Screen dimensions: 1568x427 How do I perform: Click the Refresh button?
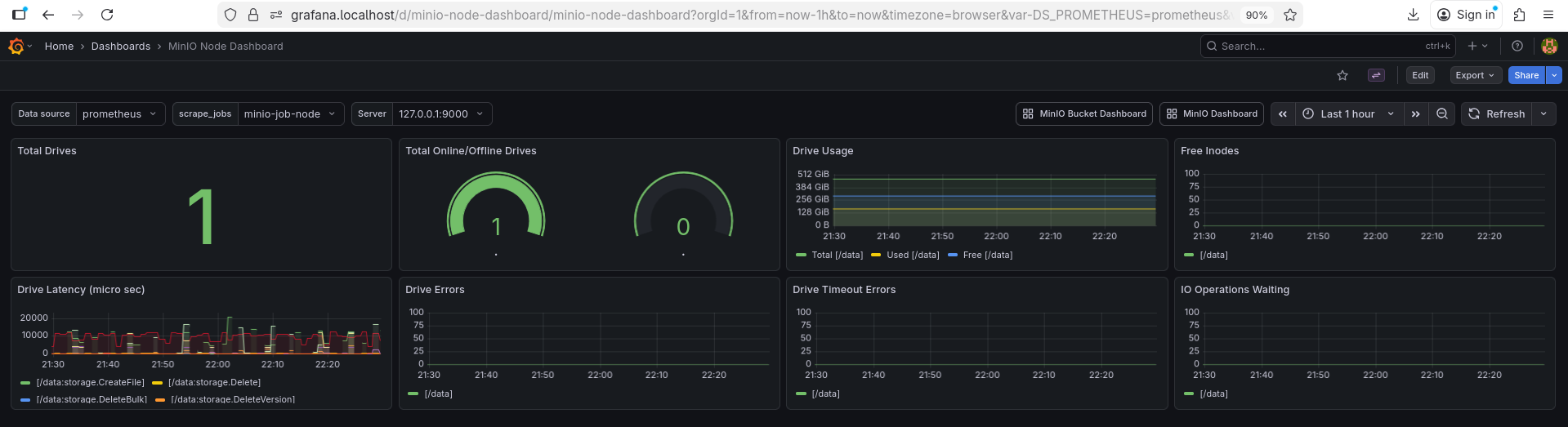pos(1496,114)
